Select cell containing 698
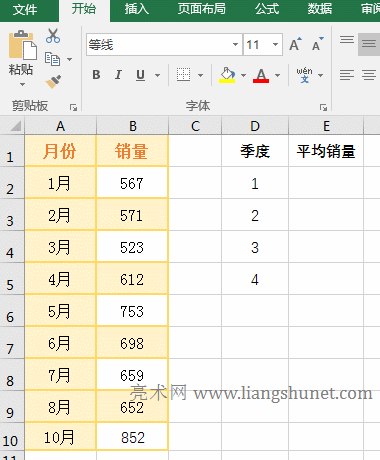Screen dimensions: 380x460 pos(133,343)
